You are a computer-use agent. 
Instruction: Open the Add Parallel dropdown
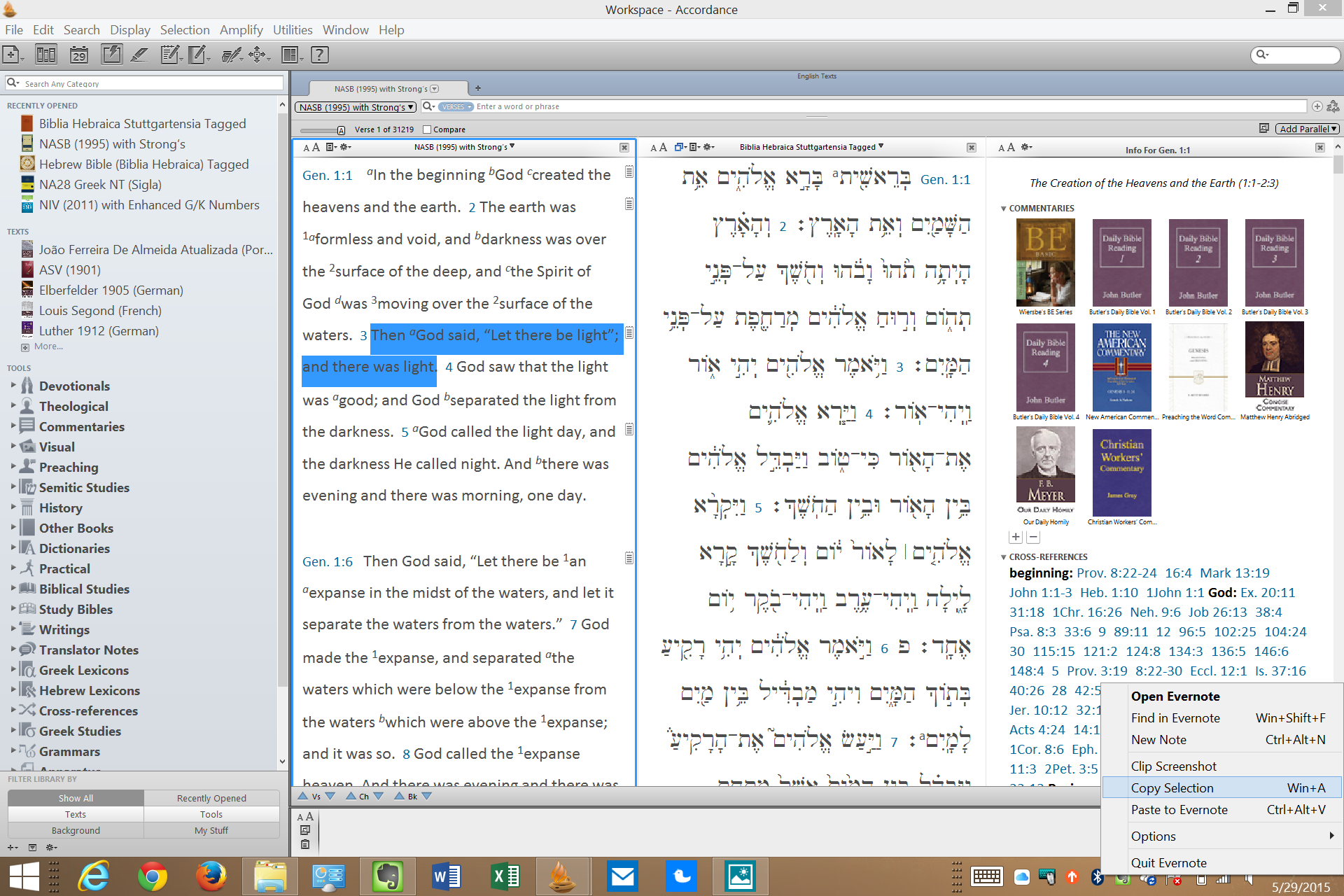pyautogui.click(x=1307, y=129)
